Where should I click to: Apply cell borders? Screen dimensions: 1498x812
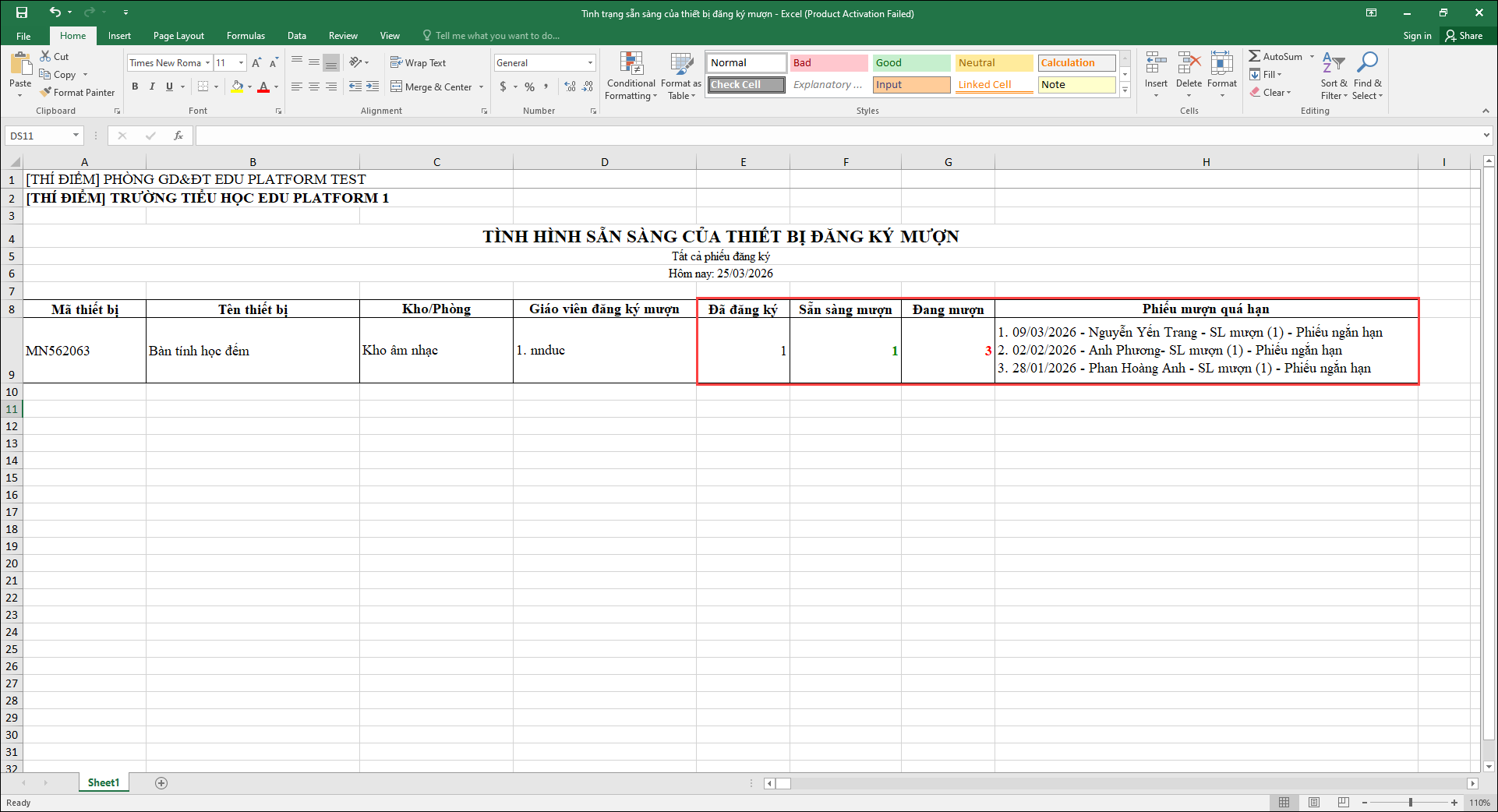pyautogui.click(x=203, y=86)
